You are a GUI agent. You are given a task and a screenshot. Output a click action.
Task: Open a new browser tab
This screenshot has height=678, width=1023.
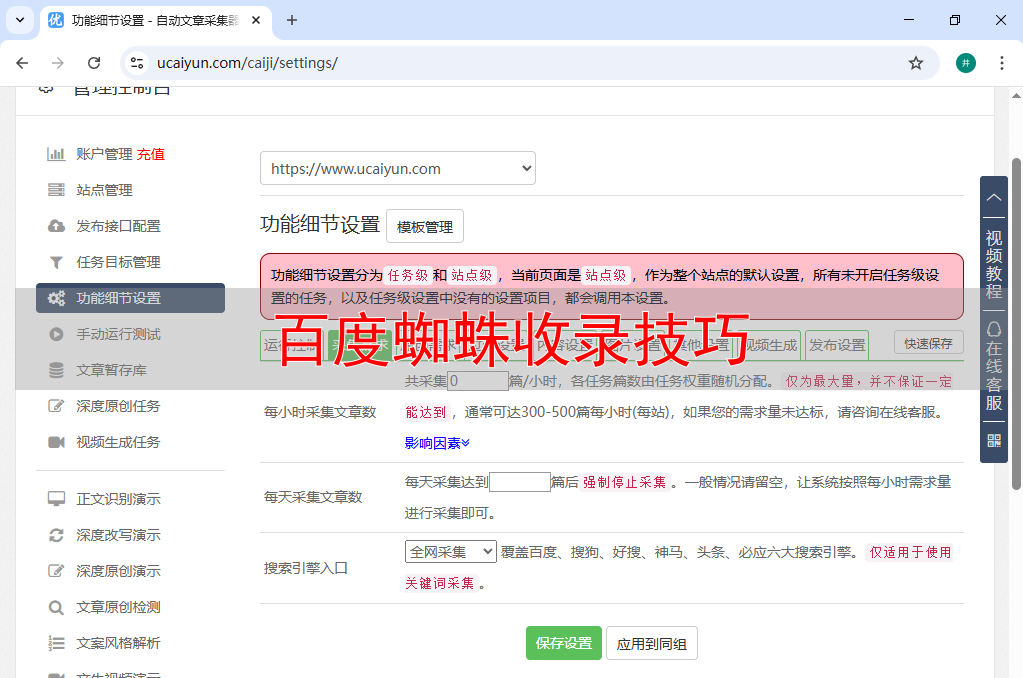[292, 20]
